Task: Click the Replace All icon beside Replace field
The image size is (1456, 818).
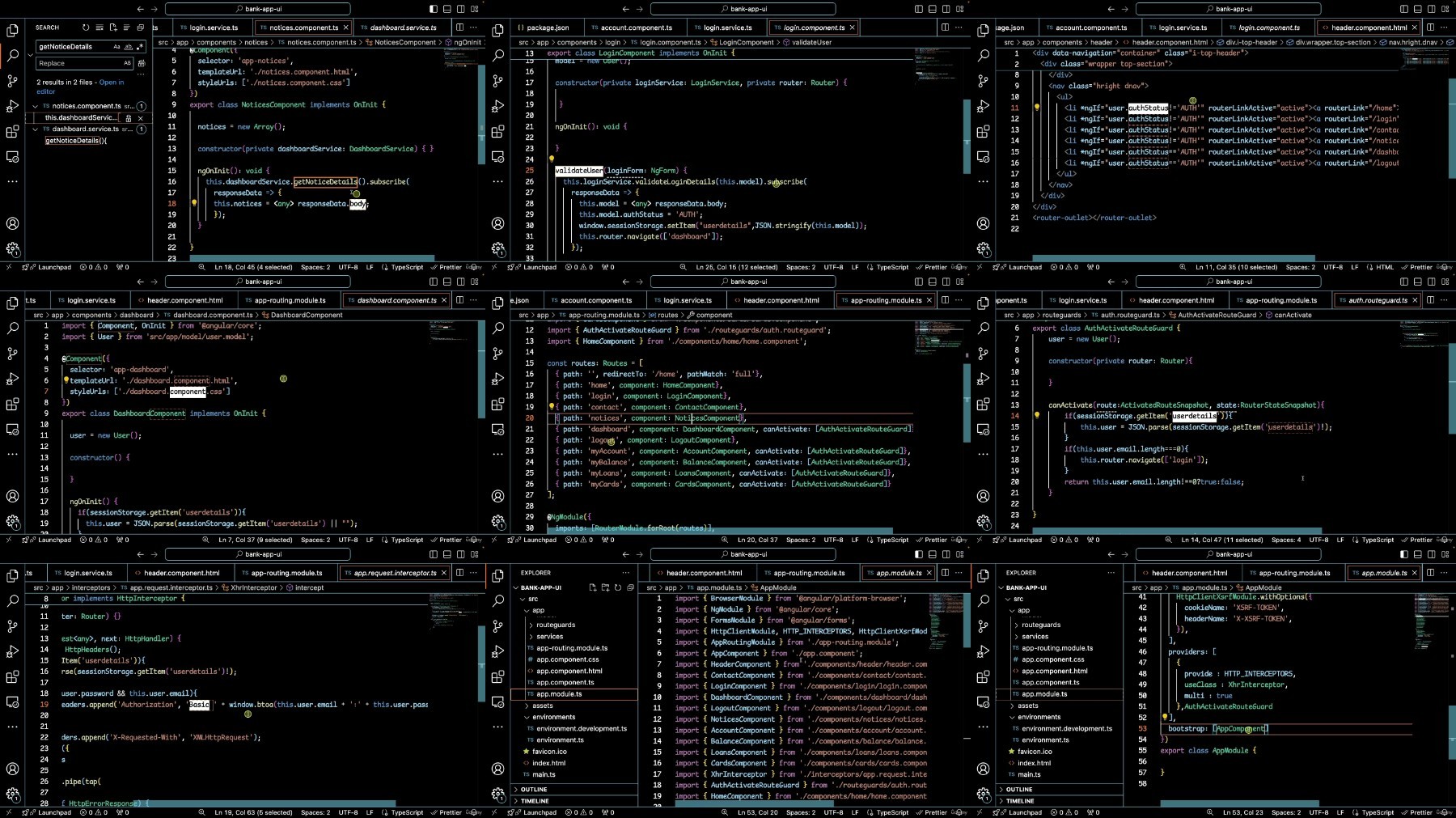Action: (x=142, y=63)
